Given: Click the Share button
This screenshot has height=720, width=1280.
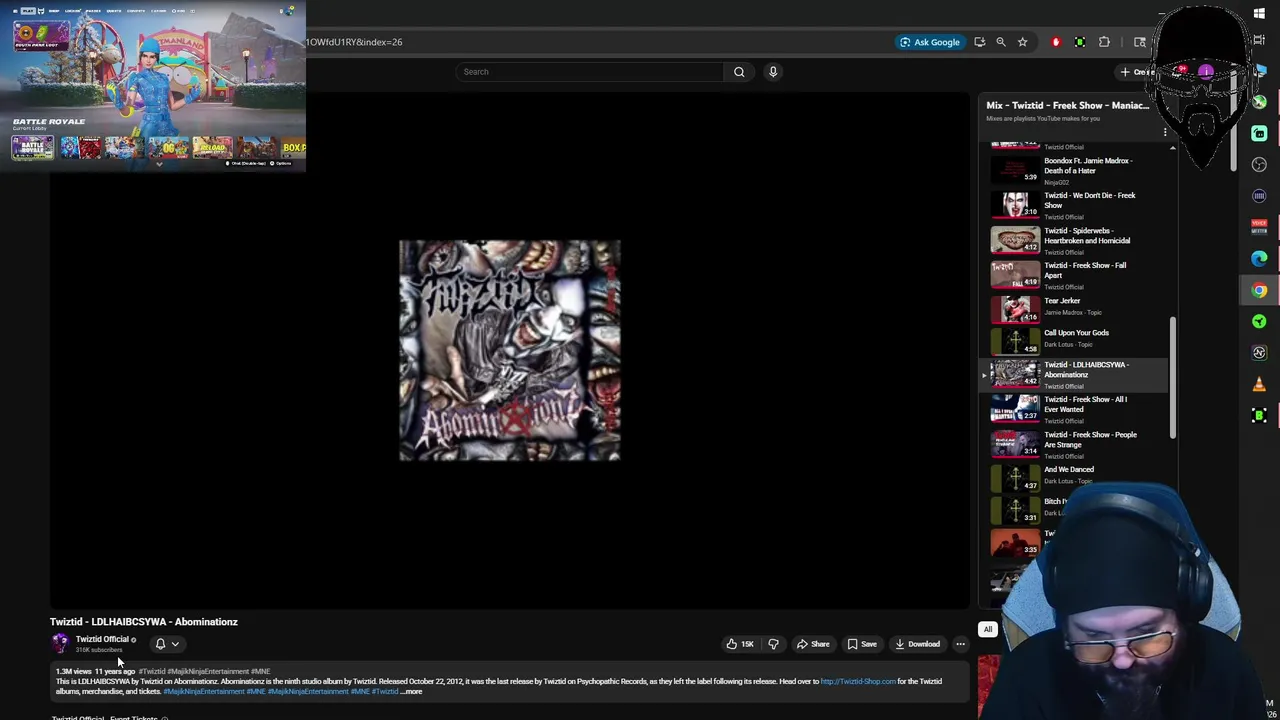Looking at the screenshot, I should click(x=812, y=644).
